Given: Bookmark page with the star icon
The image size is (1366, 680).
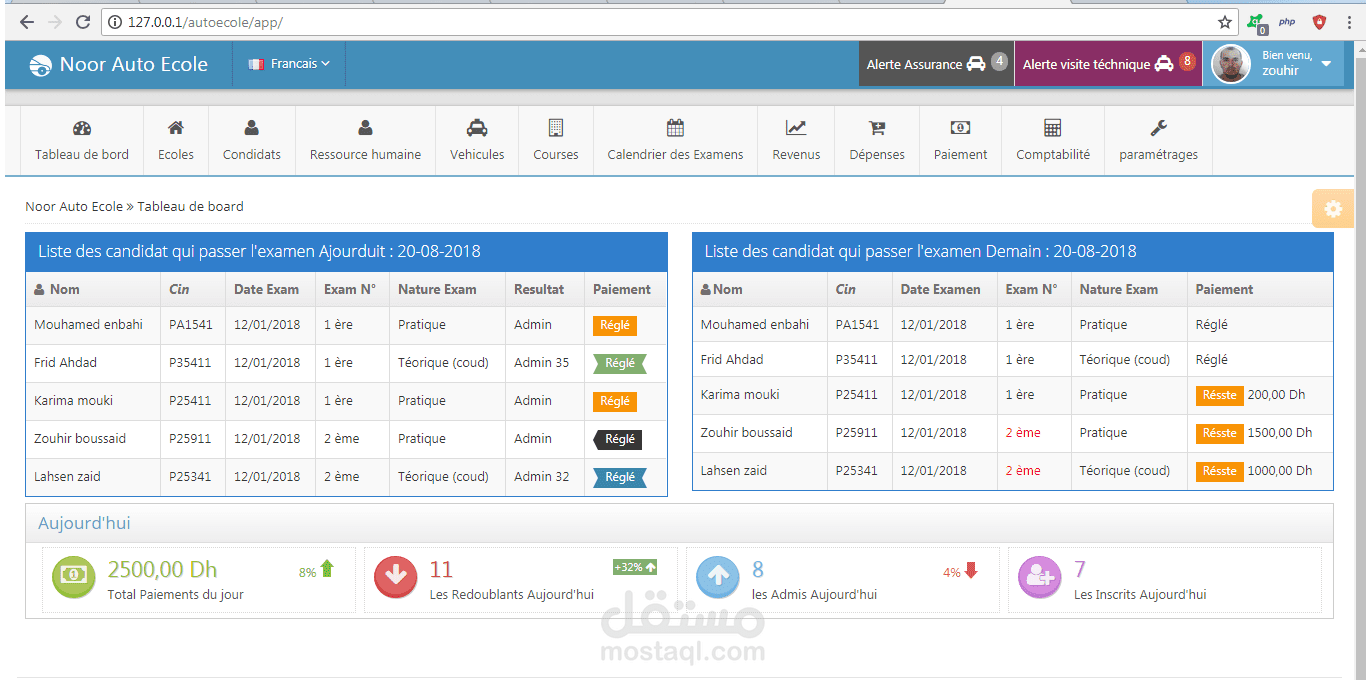Looking at the screenshot, I should click(1225, 22).
